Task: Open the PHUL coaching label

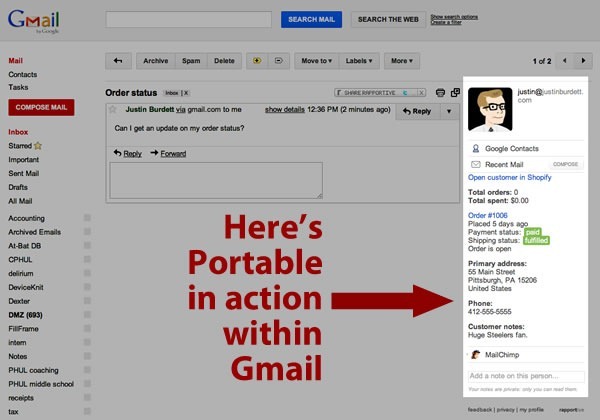Action: [x=34, y=370]
